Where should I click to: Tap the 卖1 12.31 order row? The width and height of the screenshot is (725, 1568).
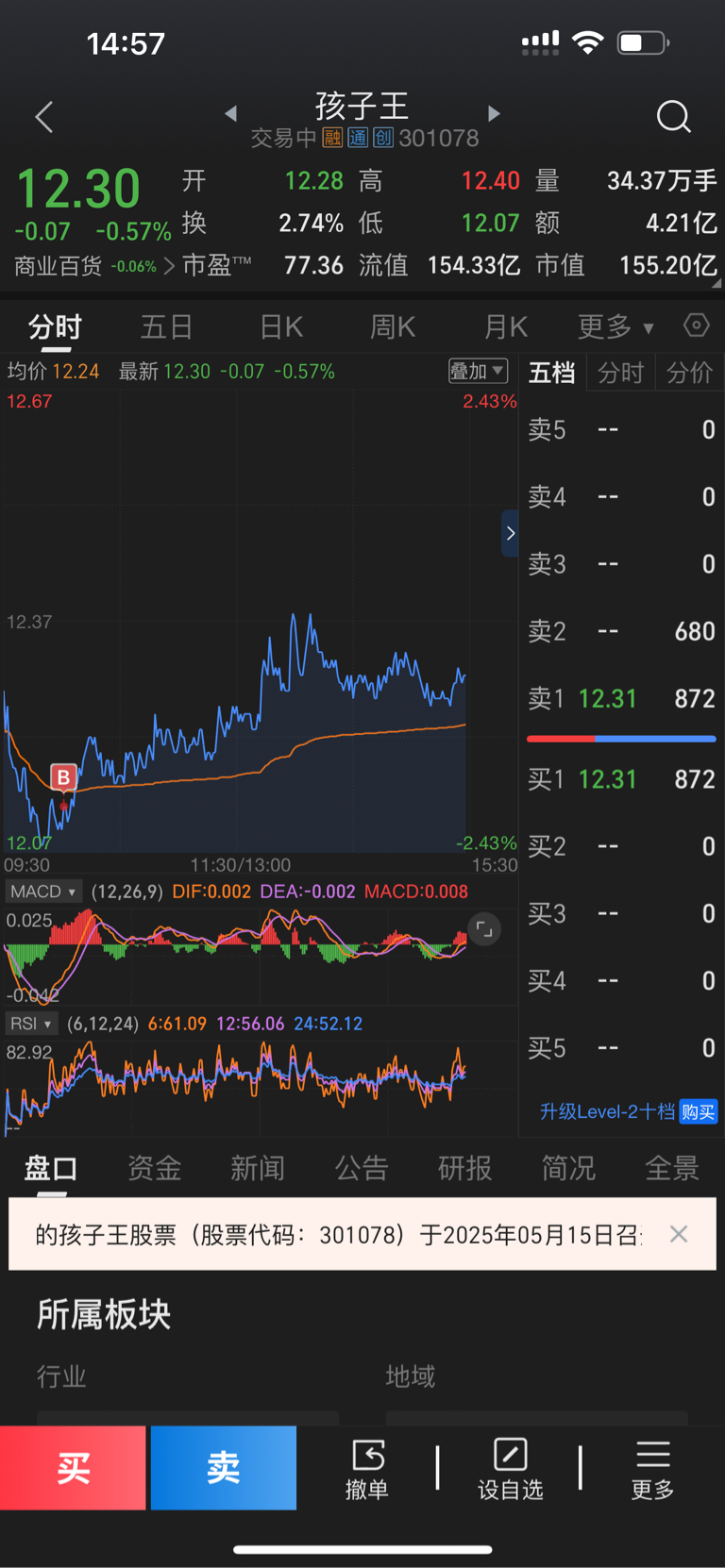click(x=621, y=698)
